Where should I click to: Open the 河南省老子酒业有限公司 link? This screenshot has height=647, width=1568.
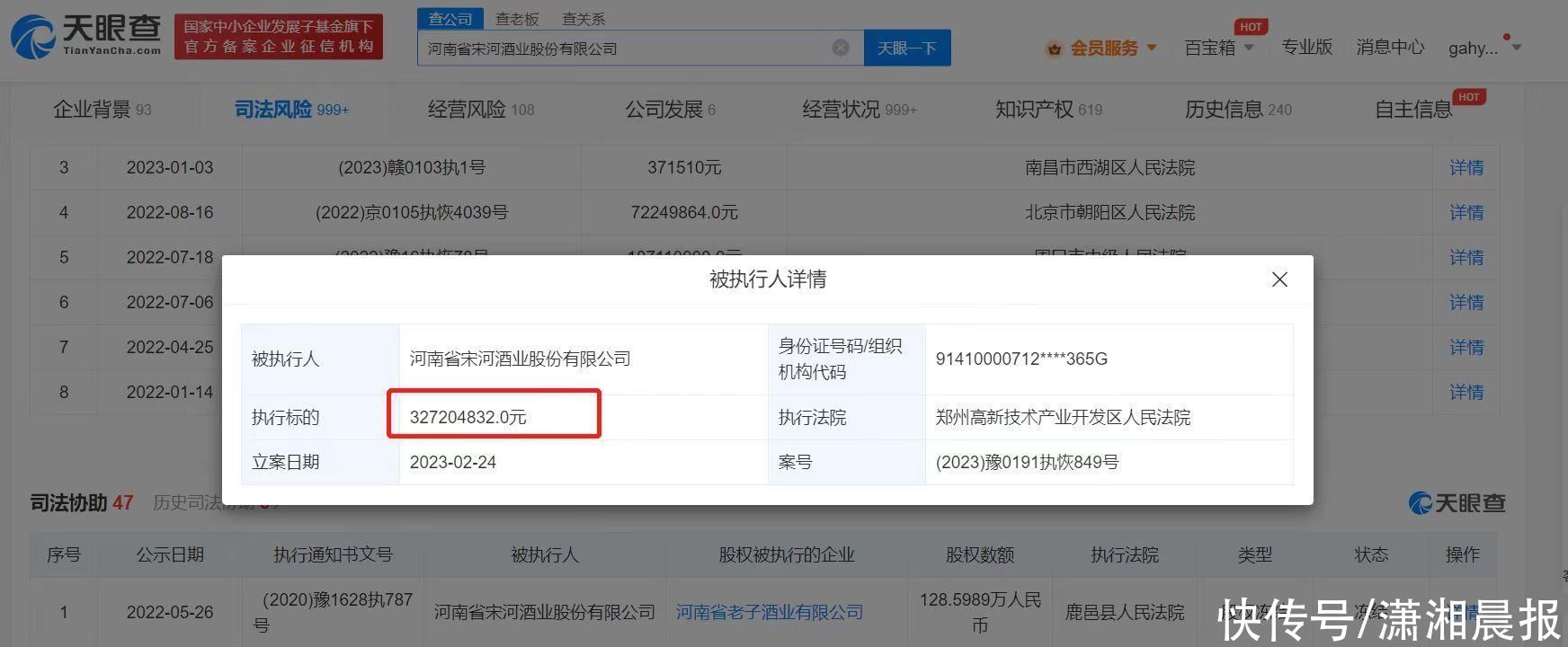770,612
